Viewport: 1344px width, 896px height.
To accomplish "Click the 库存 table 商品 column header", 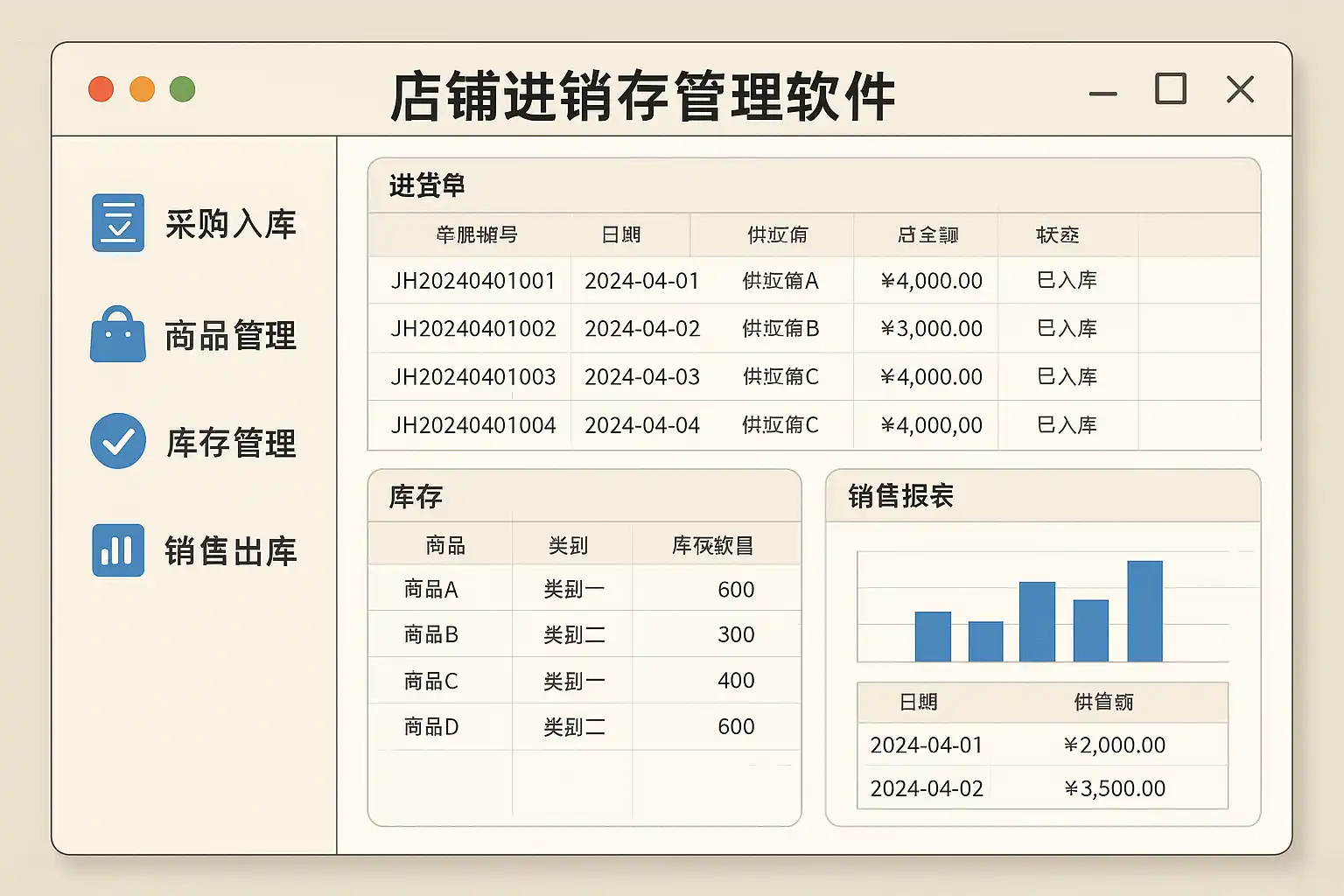I will pos(444,546).
